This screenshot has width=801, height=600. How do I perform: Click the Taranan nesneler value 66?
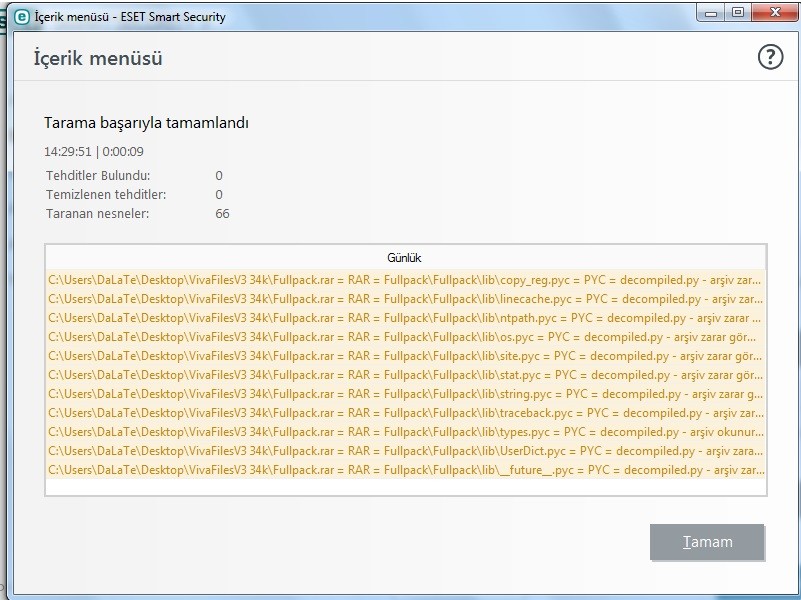click(222, 213)
